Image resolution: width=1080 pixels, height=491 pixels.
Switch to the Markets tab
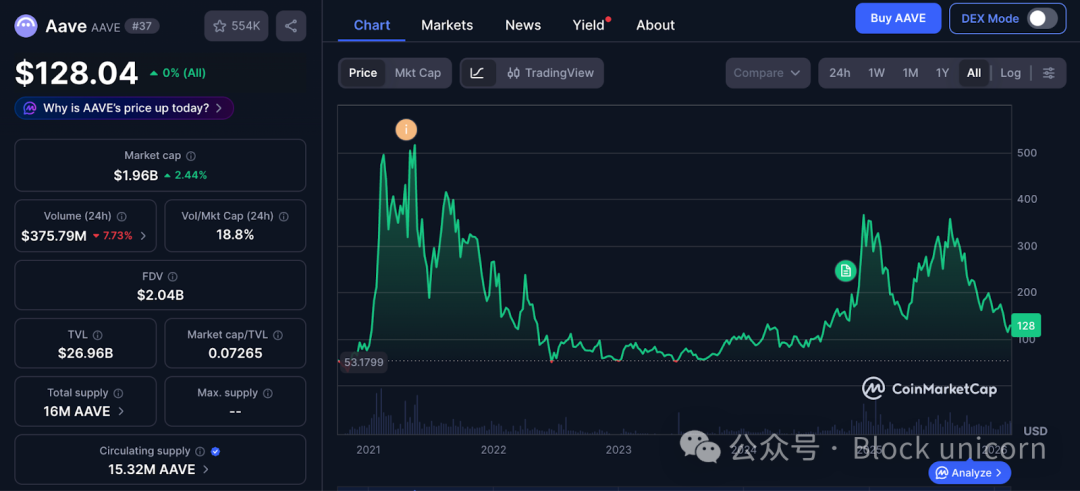coord(447,25)
